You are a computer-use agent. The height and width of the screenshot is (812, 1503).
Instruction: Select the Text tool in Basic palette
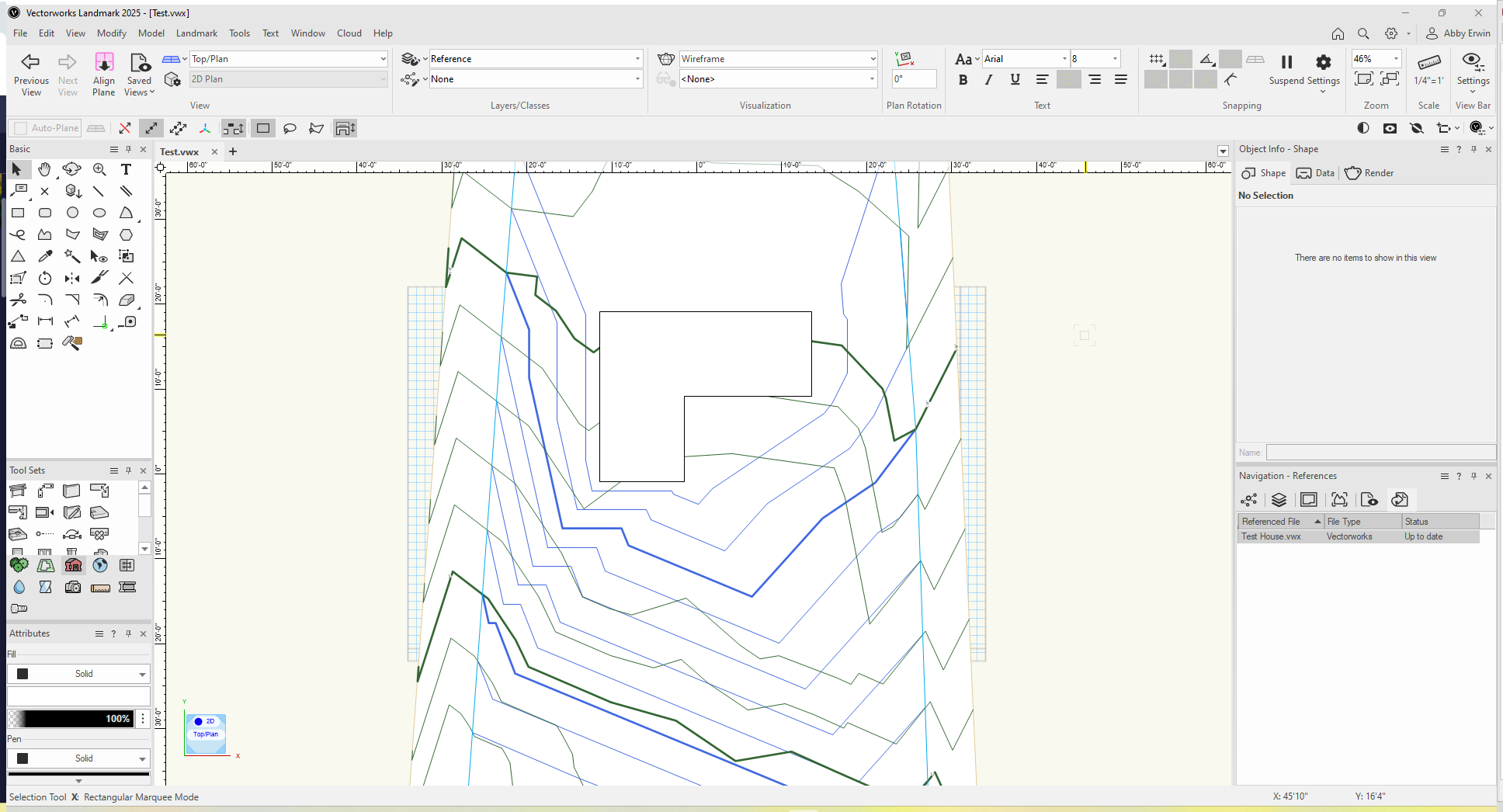tap(126, 169)
